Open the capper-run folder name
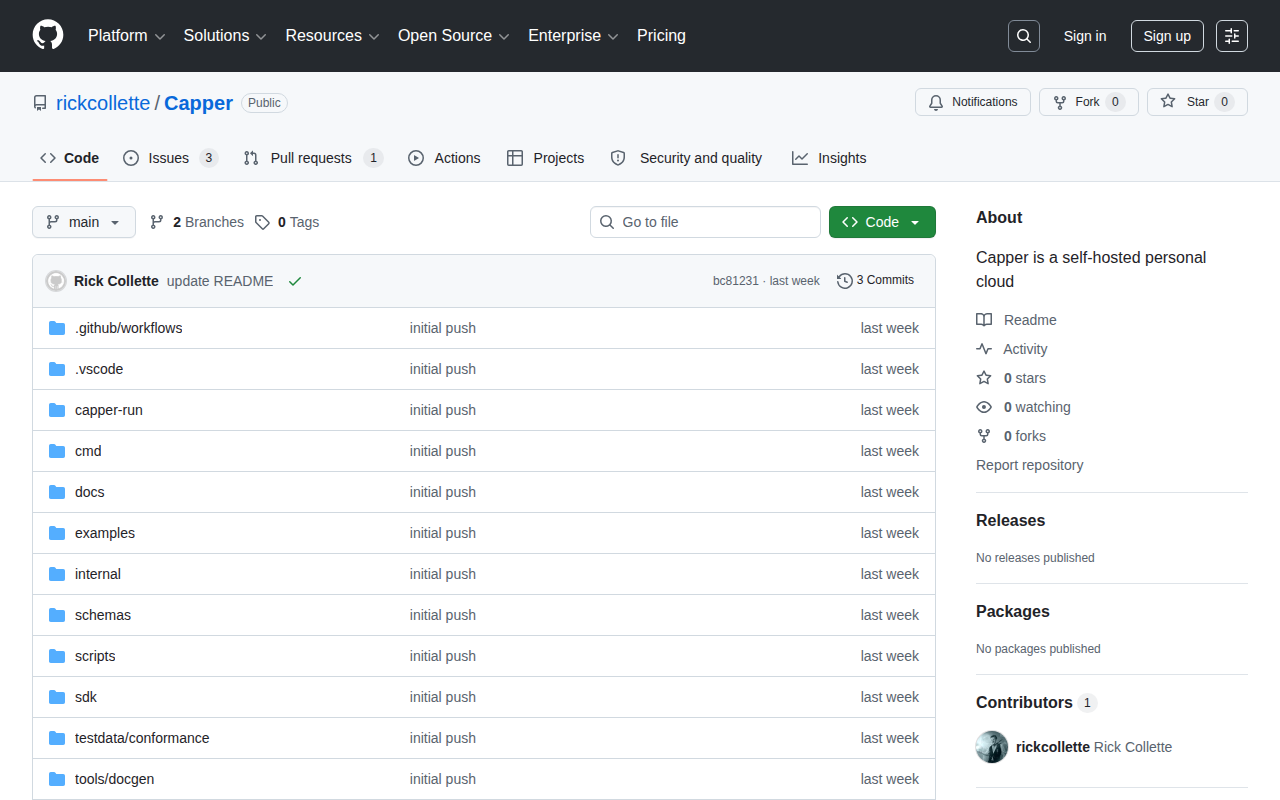 (x=109, y=410)
